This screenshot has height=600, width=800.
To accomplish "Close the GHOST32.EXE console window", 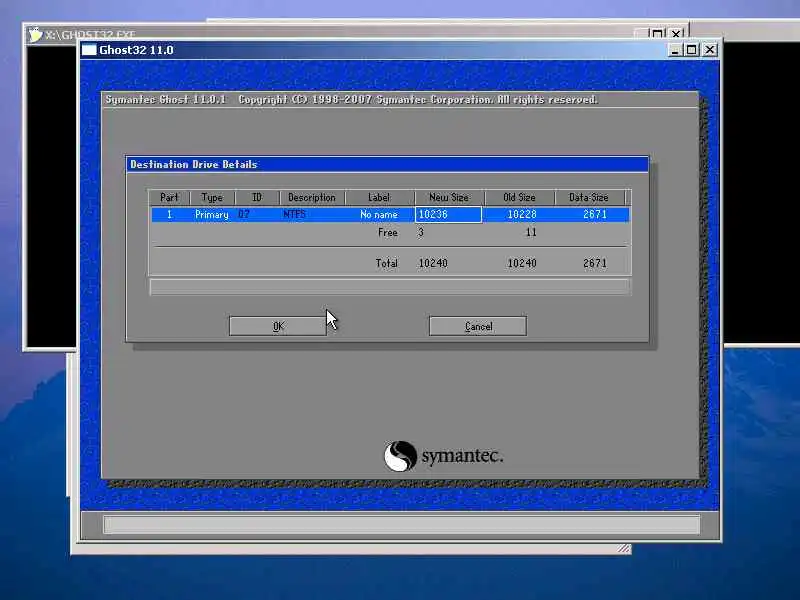I will click(676, 34).
